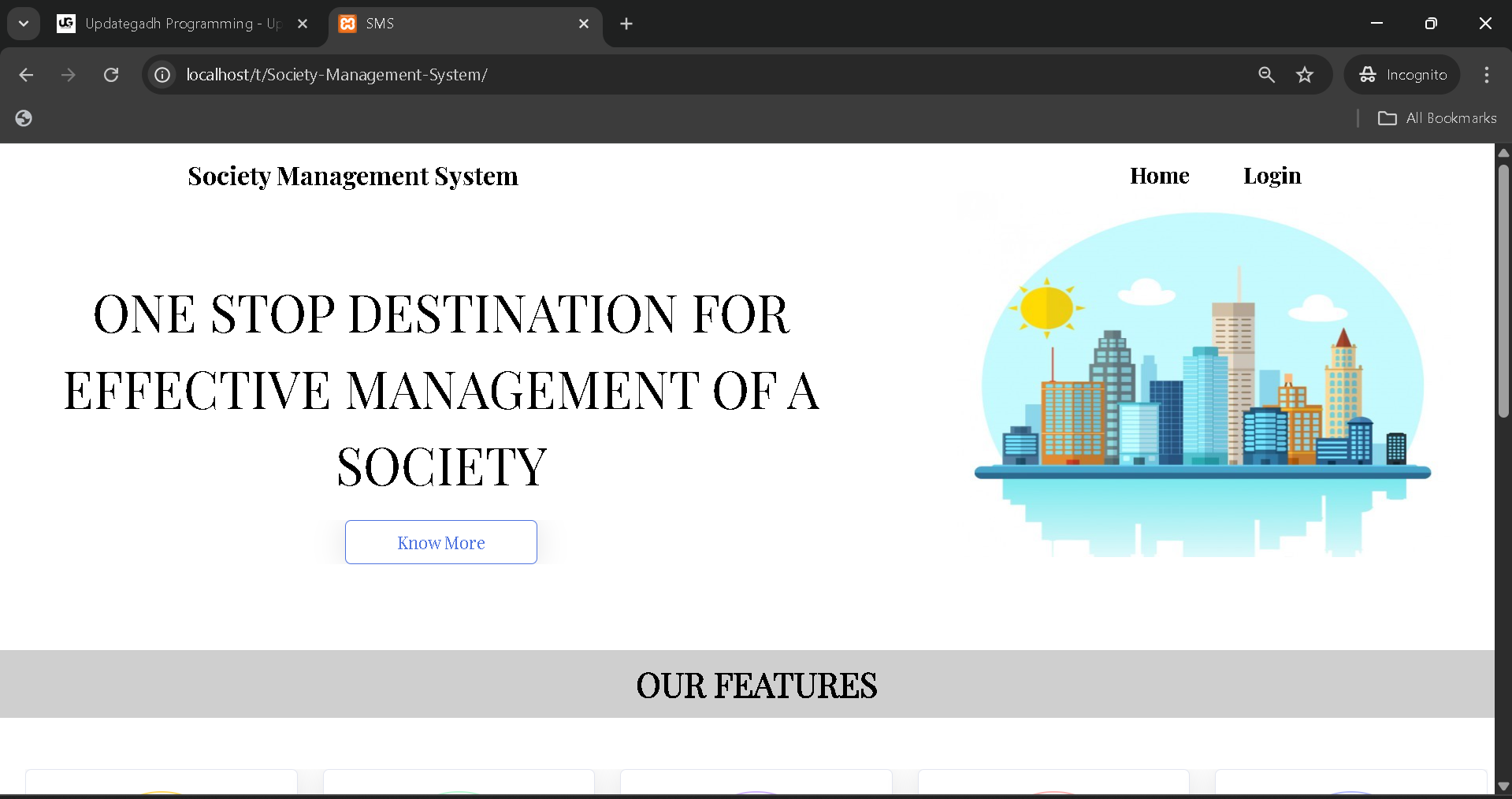Click the Know More button
Image resolution: width=1512 pixels, height=799 pixels.
click(440, 542)
